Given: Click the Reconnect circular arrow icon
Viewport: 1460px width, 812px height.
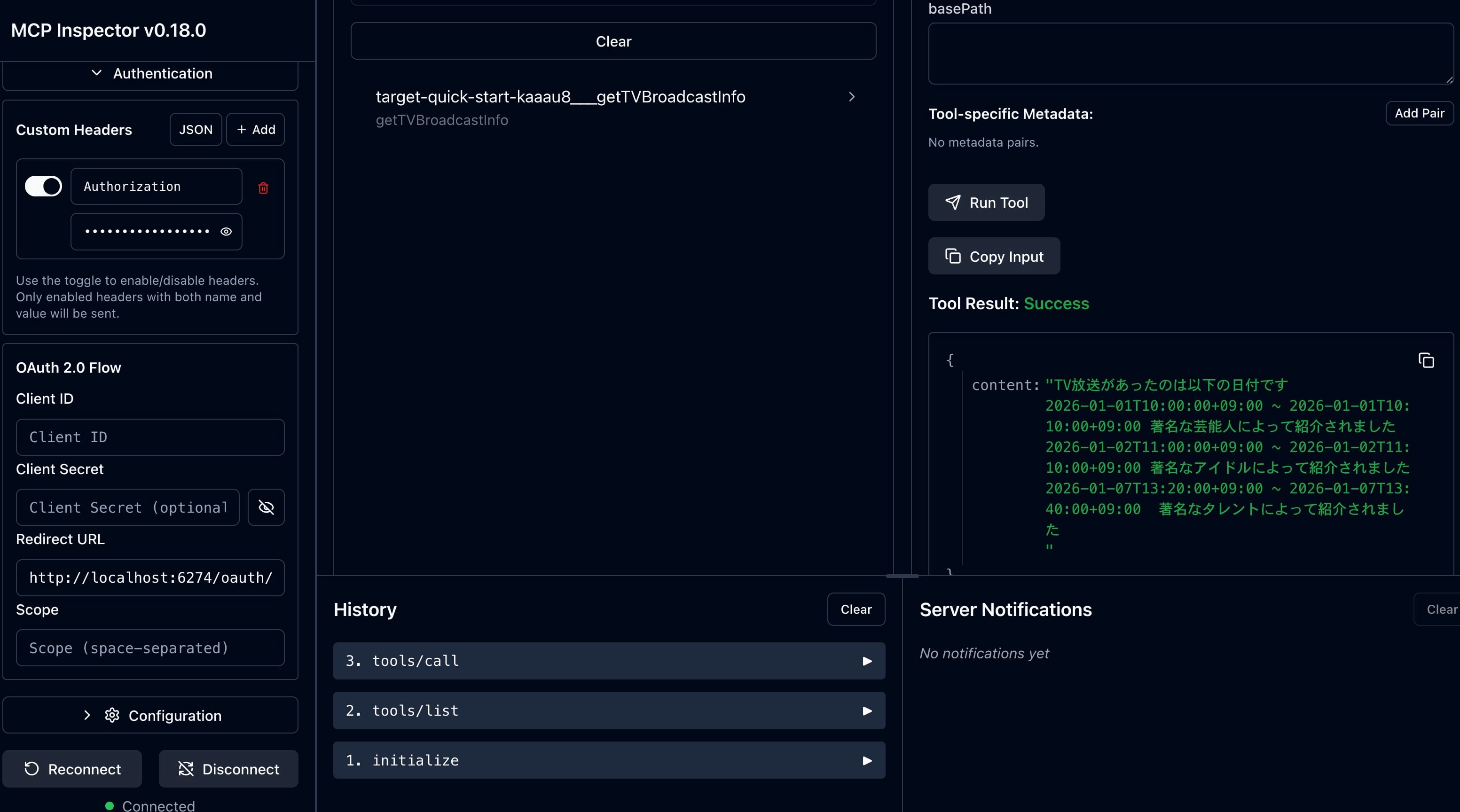Looking at the screenshot, I should click(32, 769).
